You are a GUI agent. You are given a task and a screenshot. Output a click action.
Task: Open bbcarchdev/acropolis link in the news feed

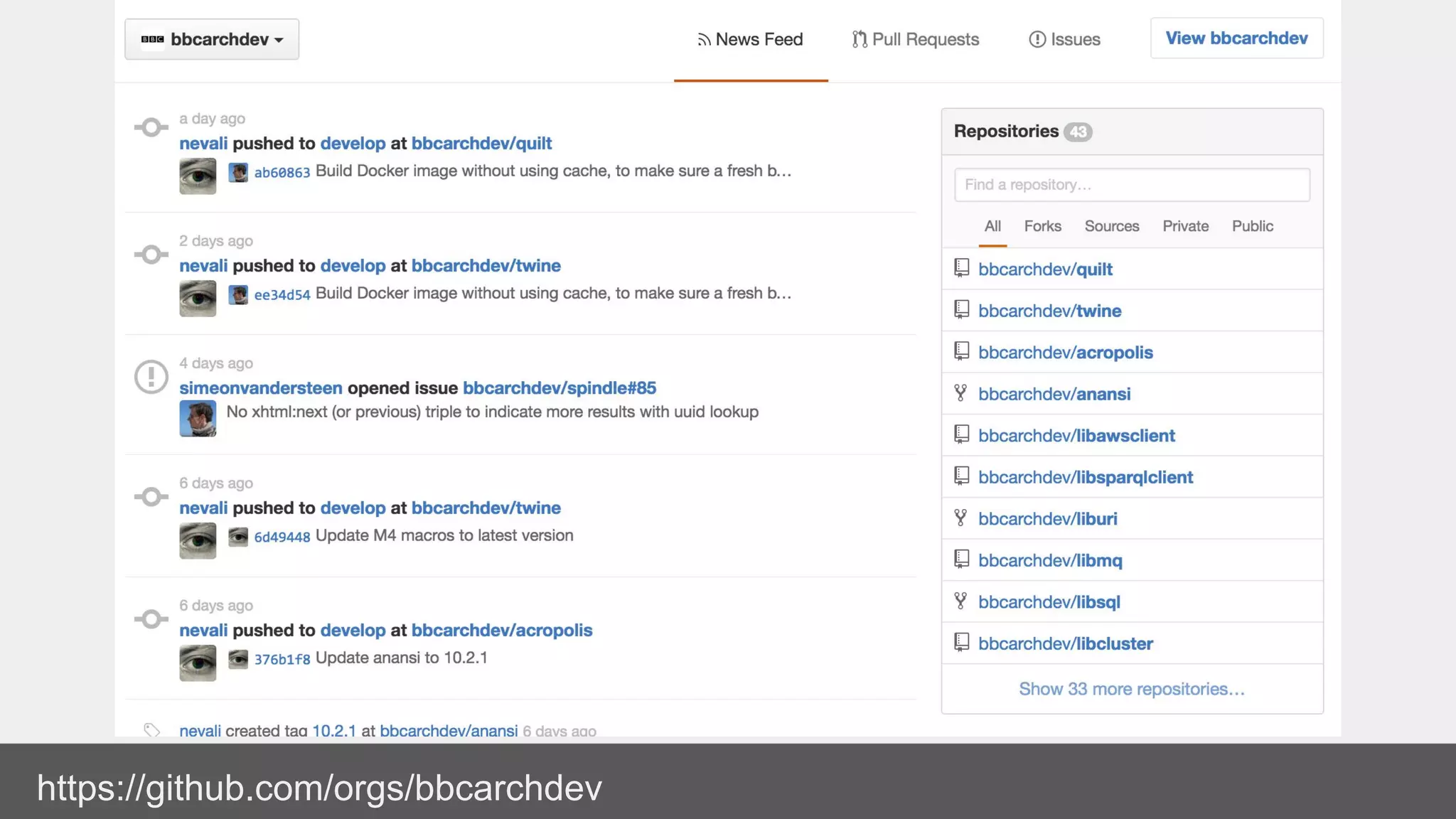coord(501,631)
